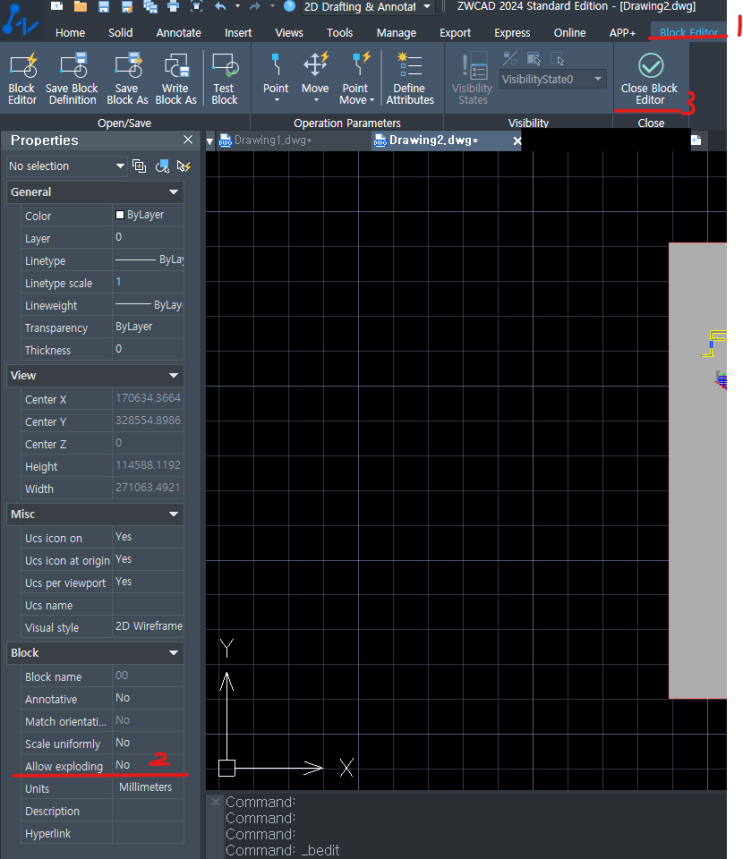Click the Visibility States ribbon button
The height and width of the screenshot is (859, 743).
click(472, 78)
